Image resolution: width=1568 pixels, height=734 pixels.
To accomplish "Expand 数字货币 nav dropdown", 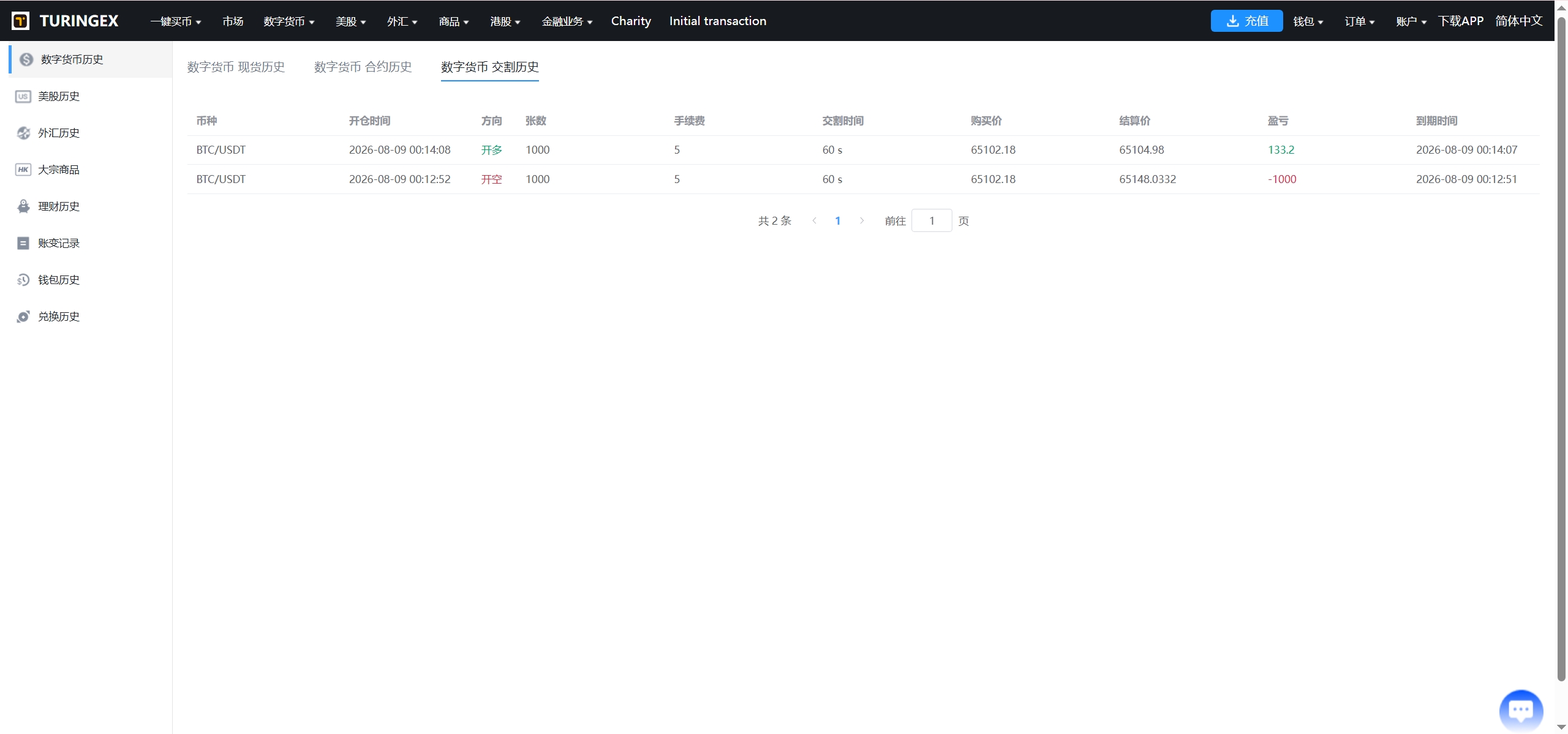I will tap(289, 21).
